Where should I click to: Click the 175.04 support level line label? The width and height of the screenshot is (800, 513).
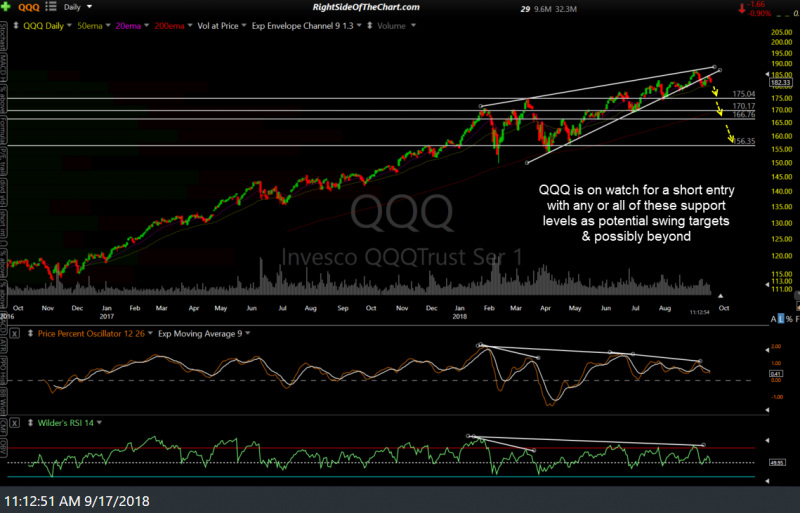click(742, 93)
